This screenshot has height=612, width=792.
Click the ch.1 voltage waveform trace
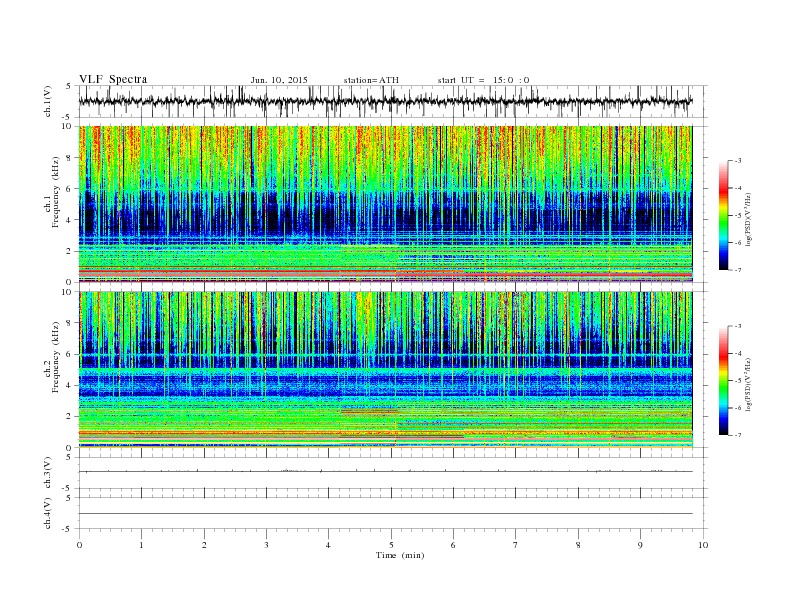385,101
